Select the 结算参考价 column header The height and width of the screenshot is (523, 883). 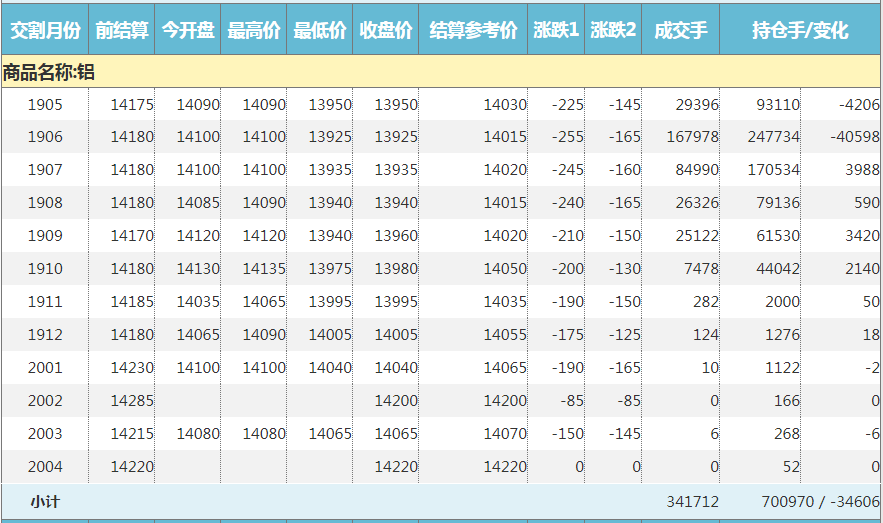tap(473, 31)
